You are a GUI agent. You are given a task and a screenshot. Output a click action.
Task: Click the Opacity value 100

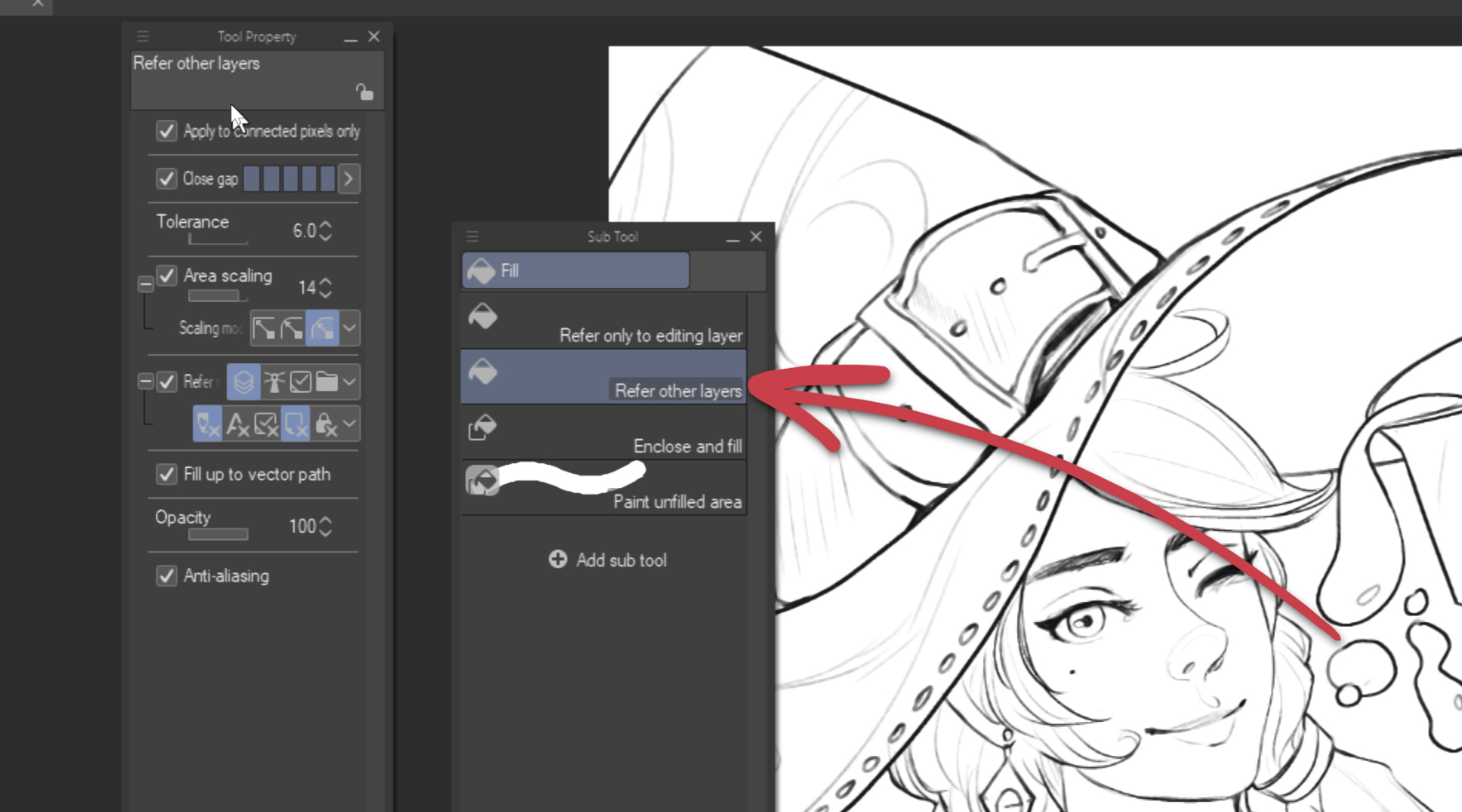click(302, 526)
